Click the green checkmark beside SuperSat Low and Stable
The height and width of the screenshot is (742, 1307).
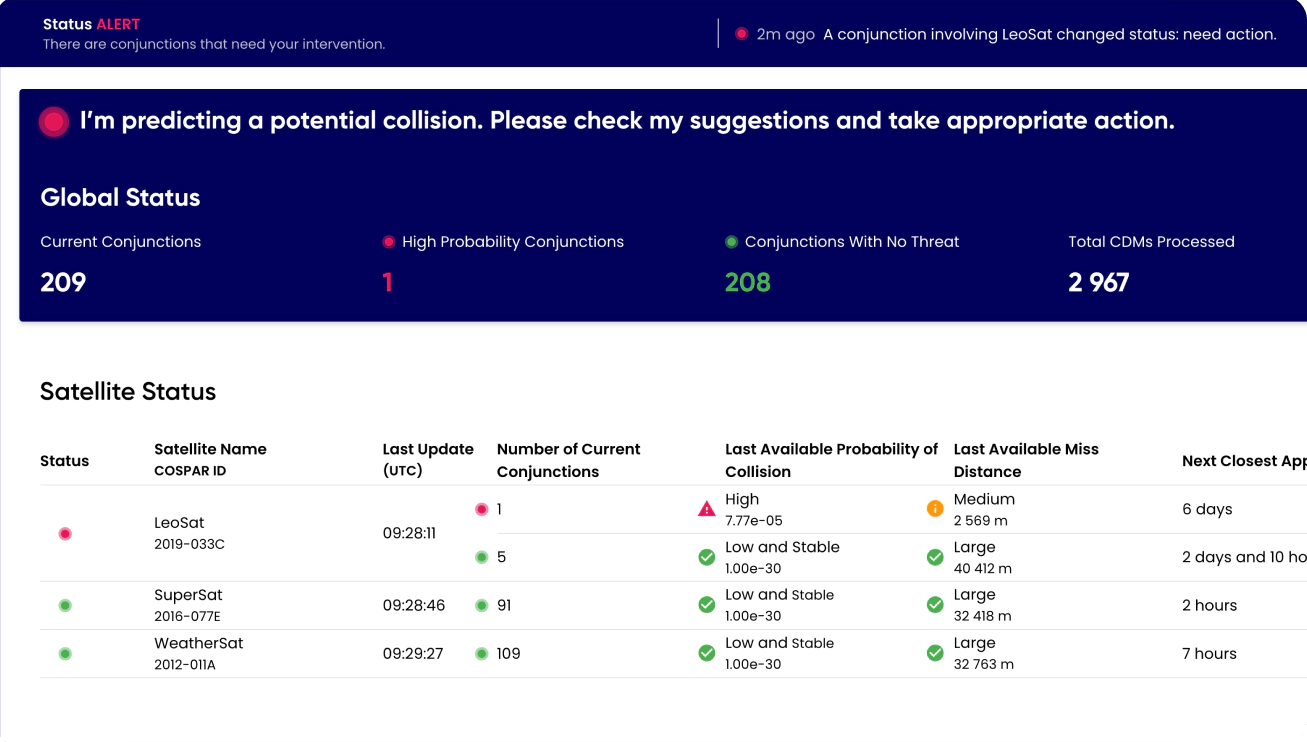(707, 605)
